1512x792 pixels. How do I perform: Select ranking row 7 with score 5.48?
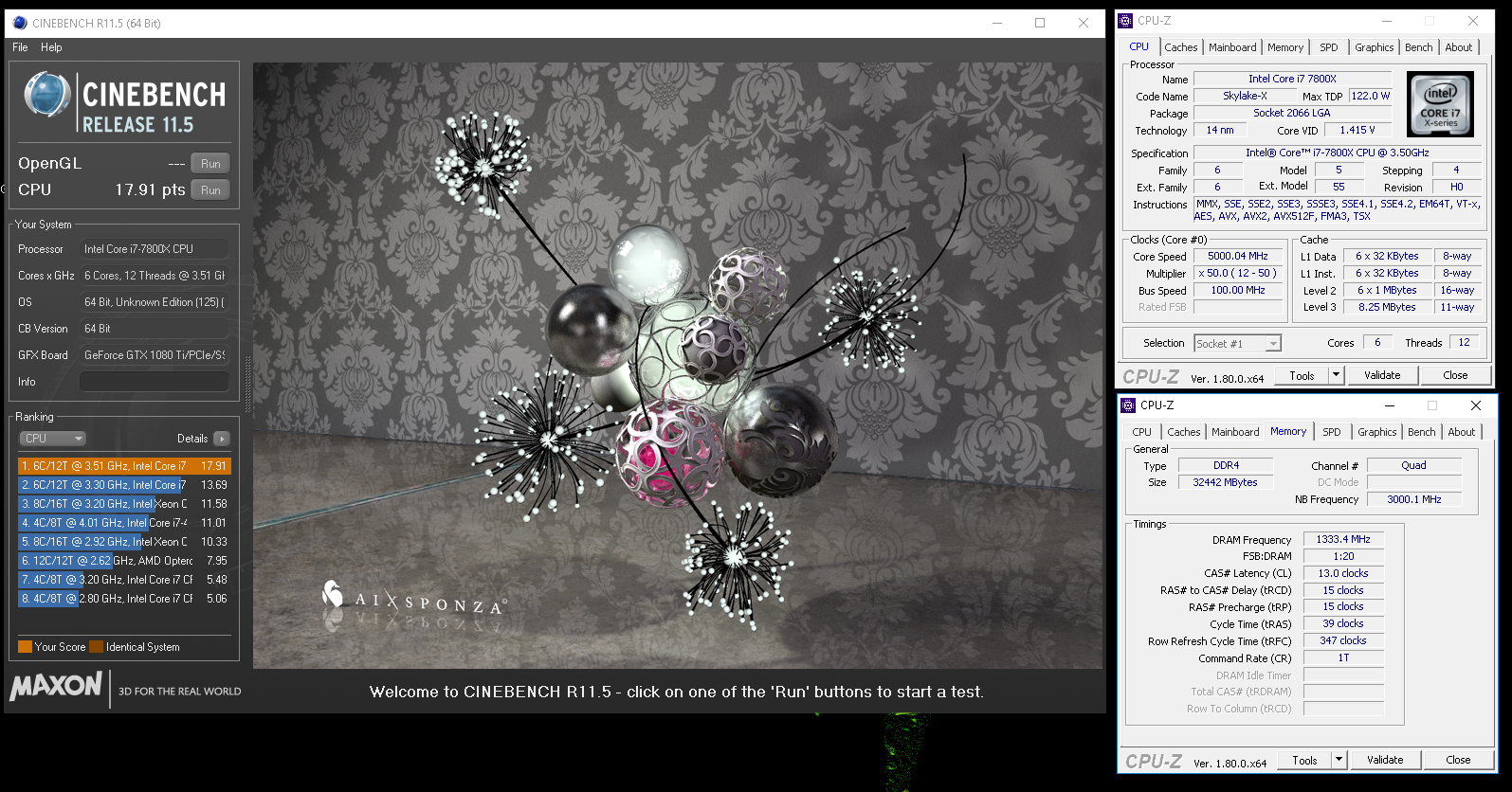tap(124, 580)
